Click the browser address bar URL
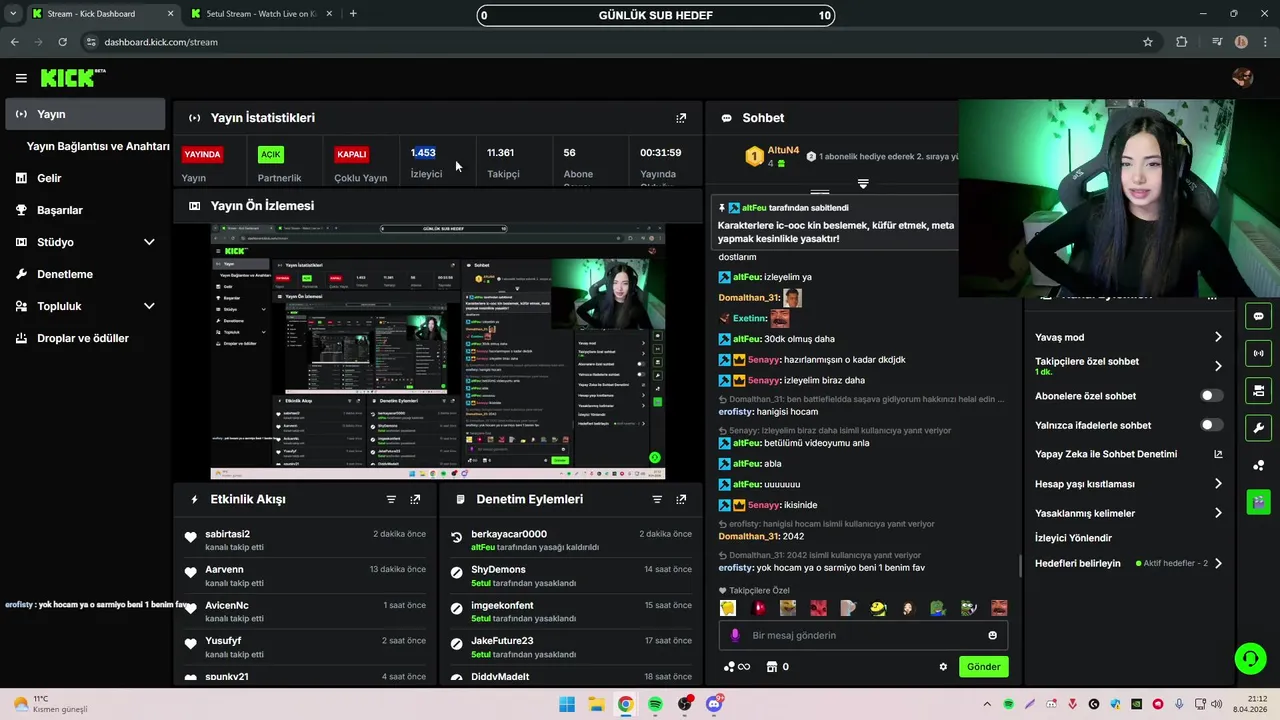Viewport: 1280px width, 720px height. [x=161, y=42]
